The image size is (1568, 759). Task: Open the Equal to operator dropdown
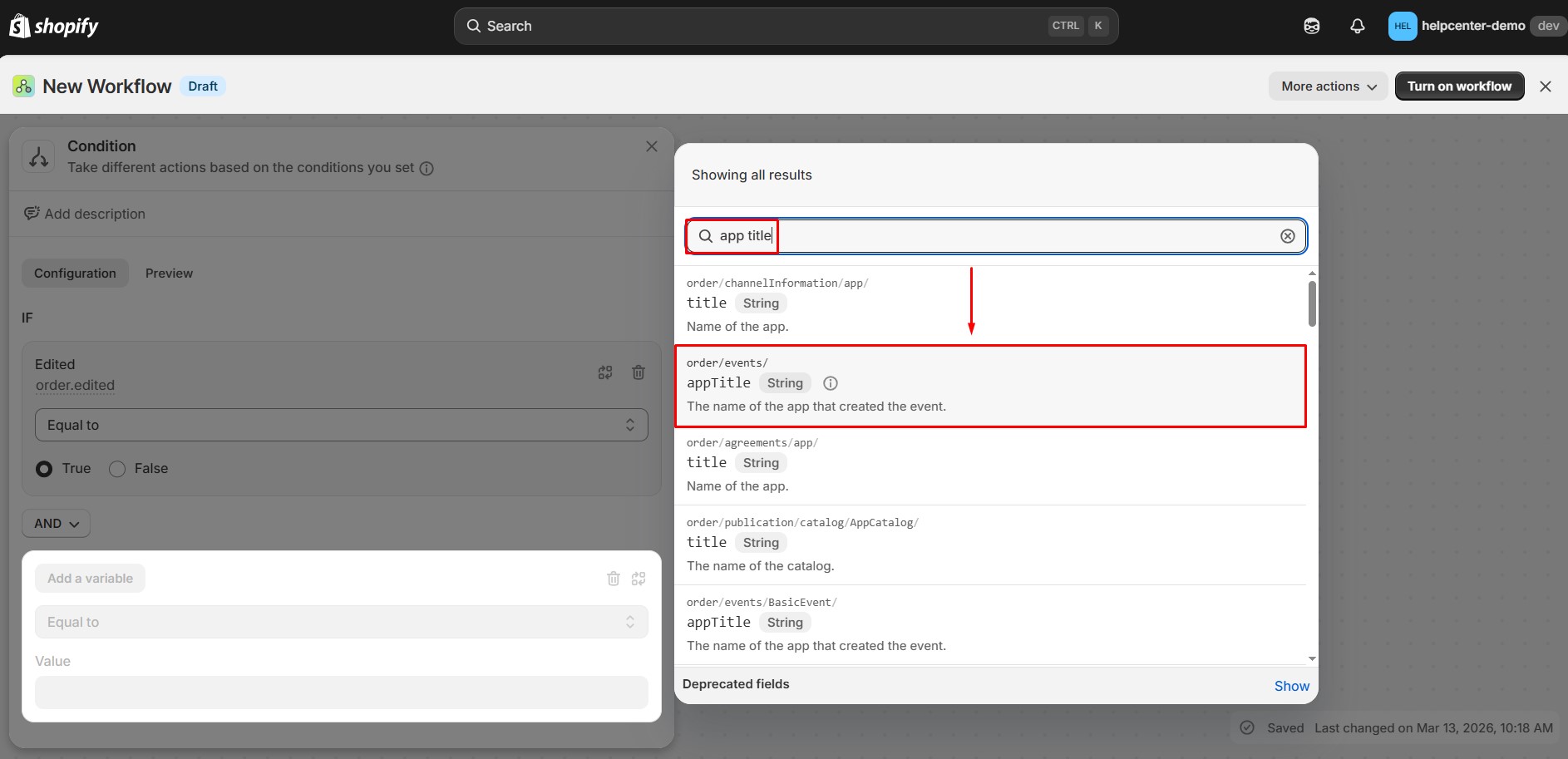(x=341, y=425)
